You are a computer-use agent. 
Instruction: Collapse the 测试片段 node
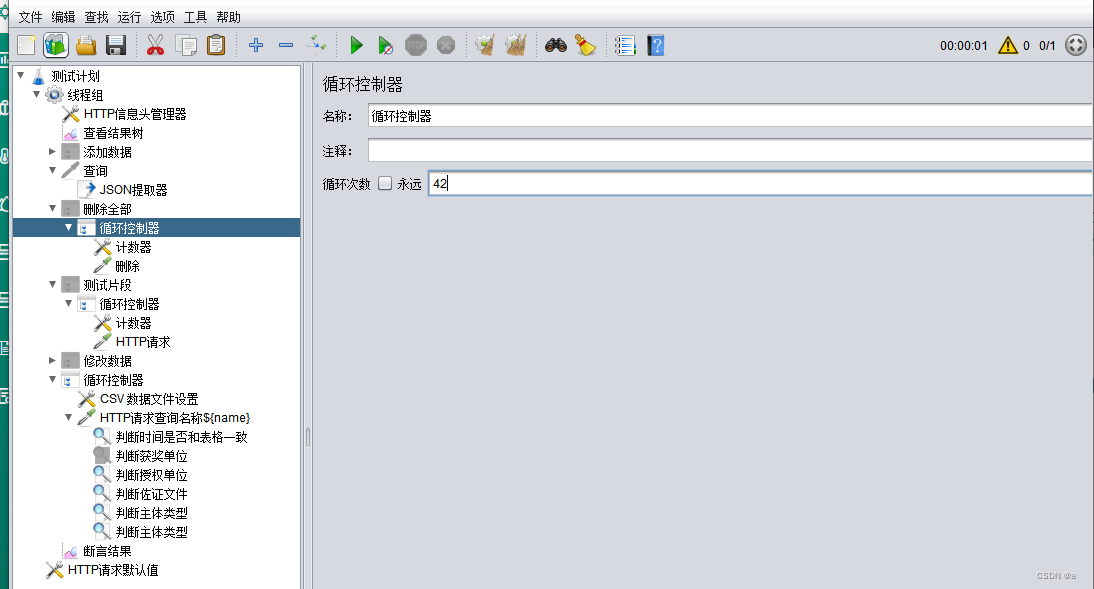[52, 284]
